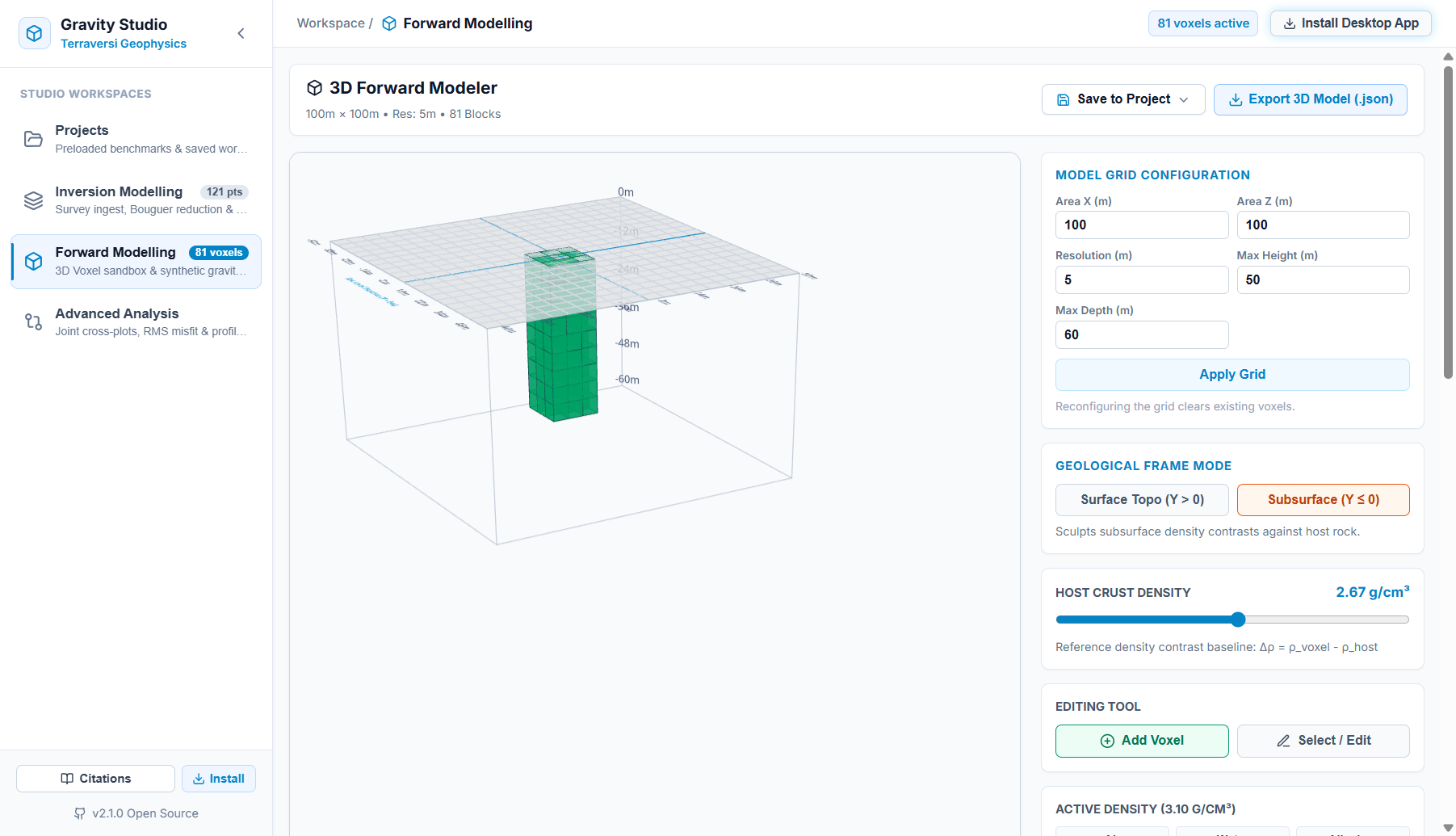Click the Max Depth input field
The width and height of the screenshot is (1456, 836).
click(x=1142, y=335)
